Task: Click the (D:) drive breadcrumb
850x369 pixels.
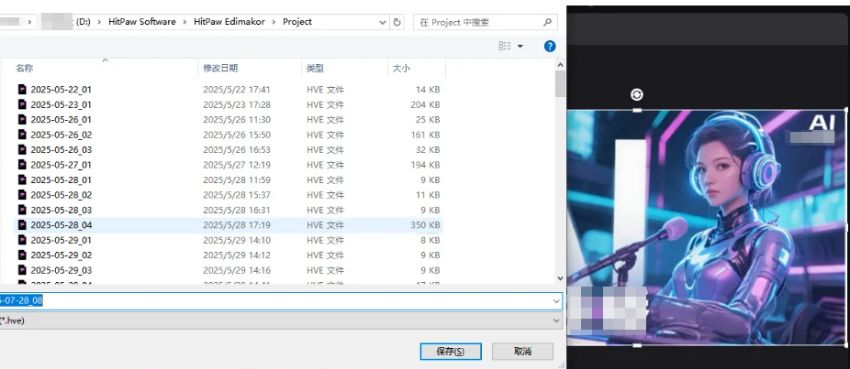Action: tap(83, 22)
